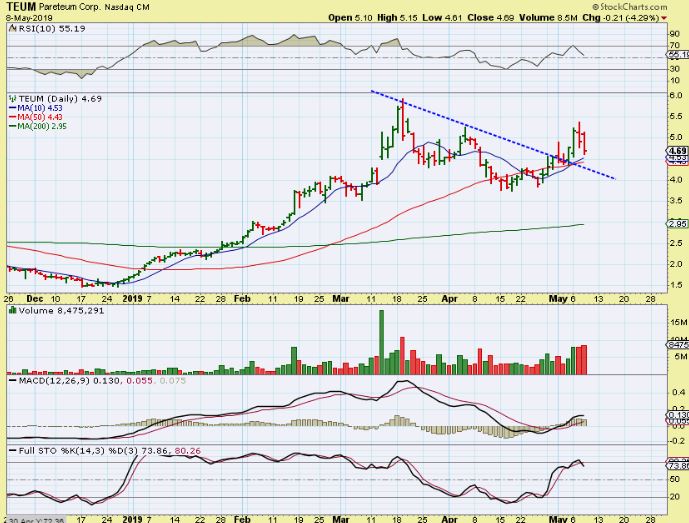Click the 15M label on the volume scale
This screenshot has height=523, width=689.
click(678, 323)
